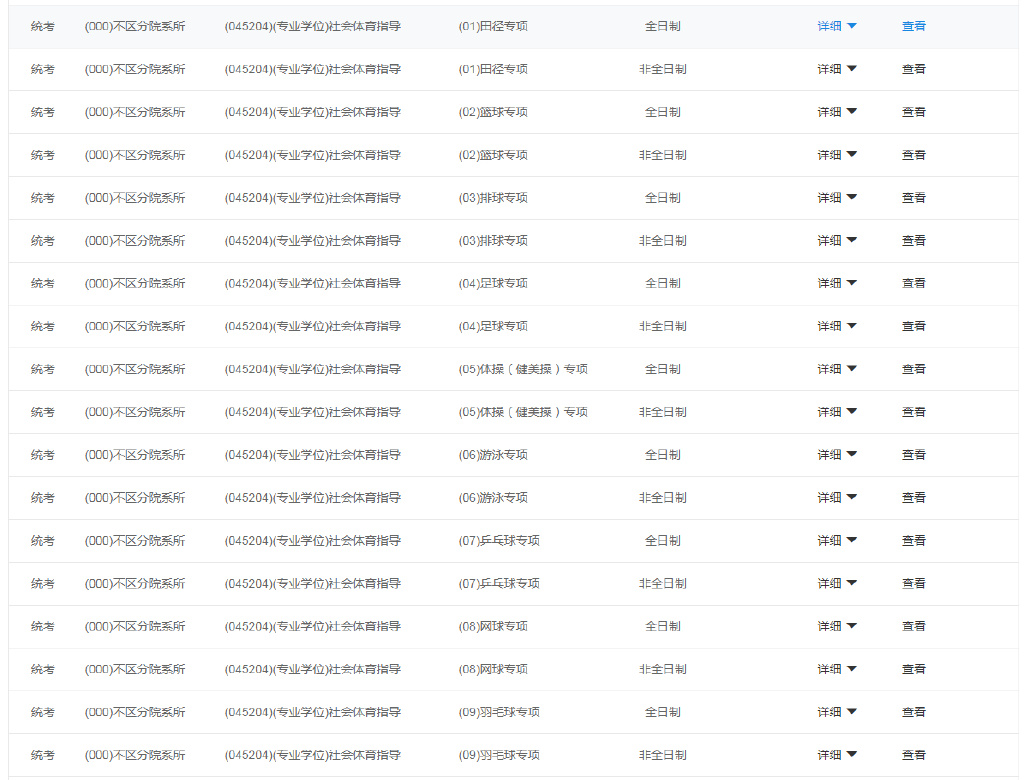
Task: Expand 详细 for 全日制 (04)足球专项 row
Action: (837, 284)
